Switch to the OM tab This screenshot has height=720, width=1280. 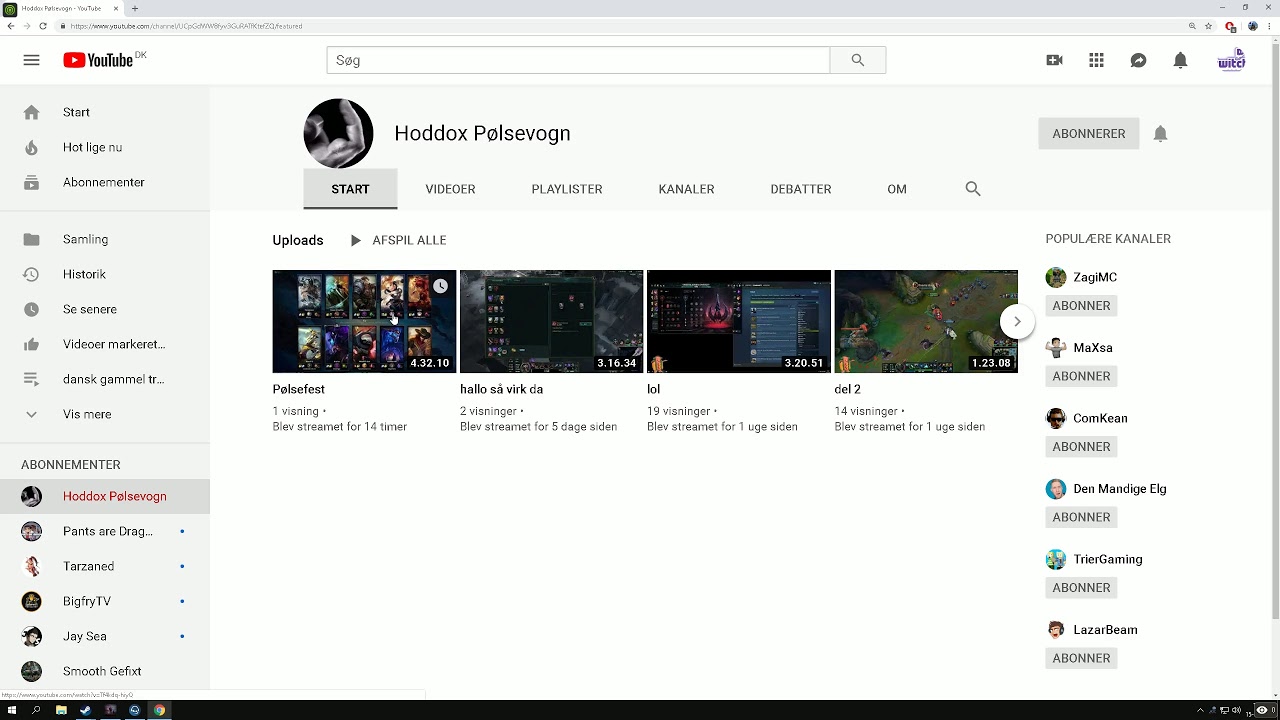897,188
